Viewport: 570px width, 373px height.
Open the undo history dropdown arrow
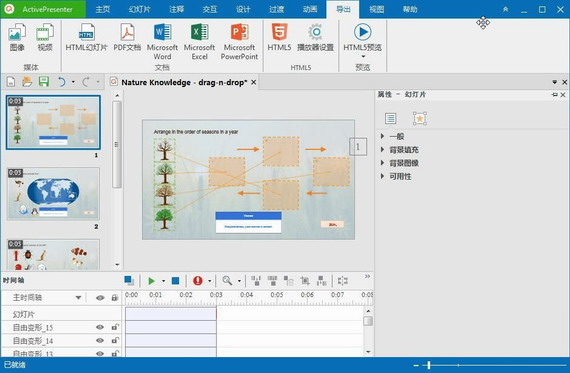pos(73,82)
